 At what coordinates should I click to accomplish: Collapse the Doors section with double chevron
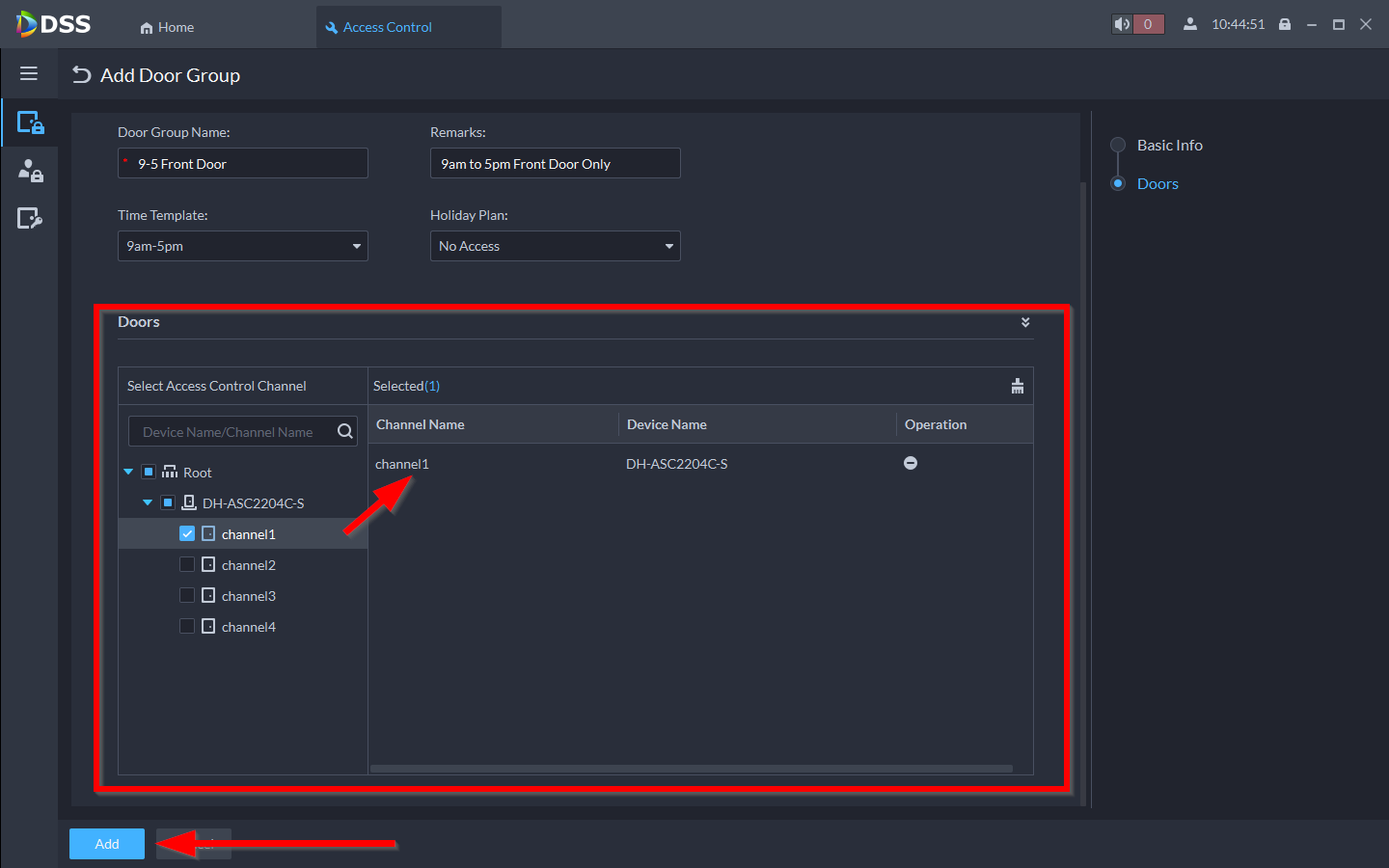(x=1025, y=322)
